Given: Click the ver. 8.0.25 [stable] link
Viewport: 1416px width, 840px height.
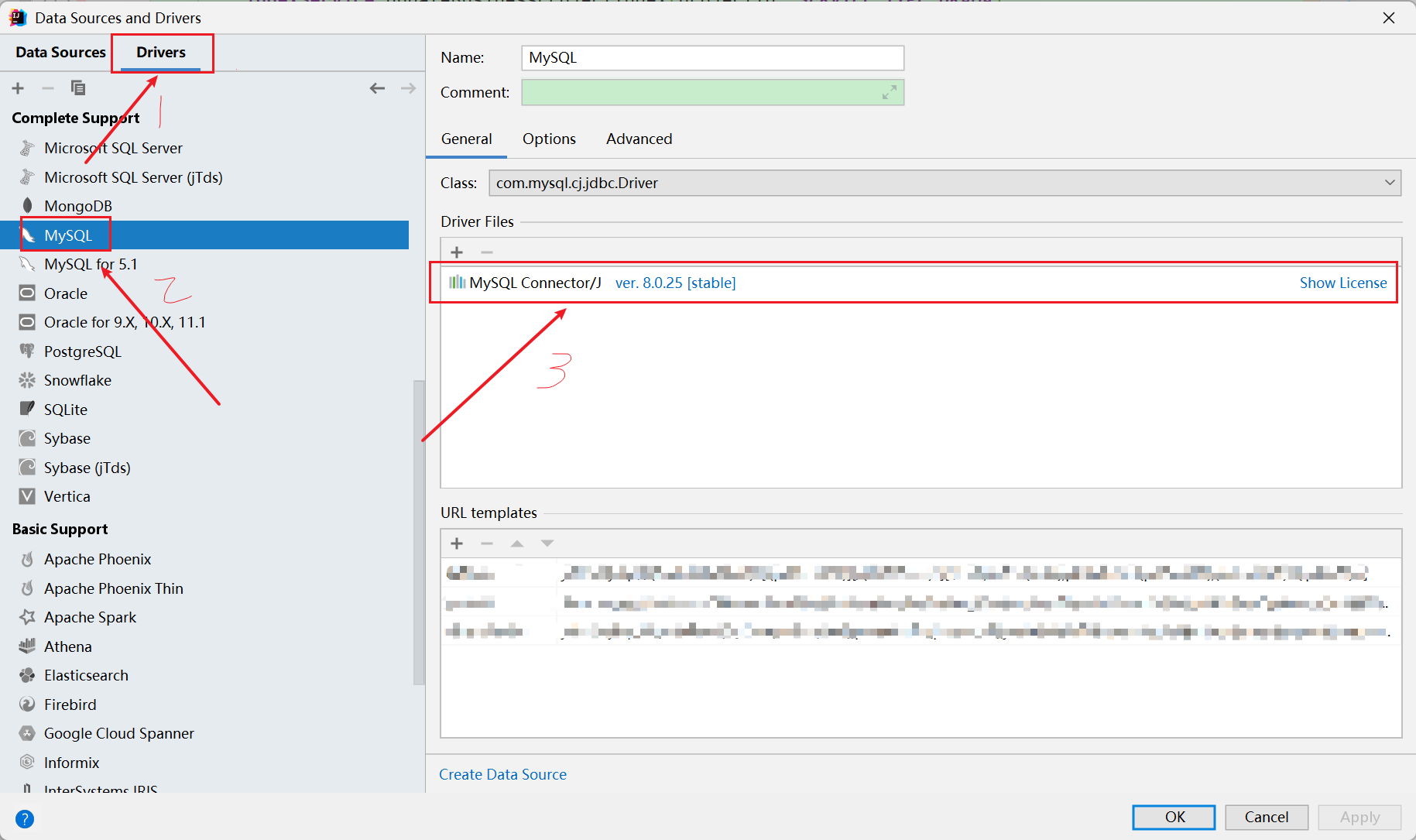Looking at the screenshot, I should (675, 283).
